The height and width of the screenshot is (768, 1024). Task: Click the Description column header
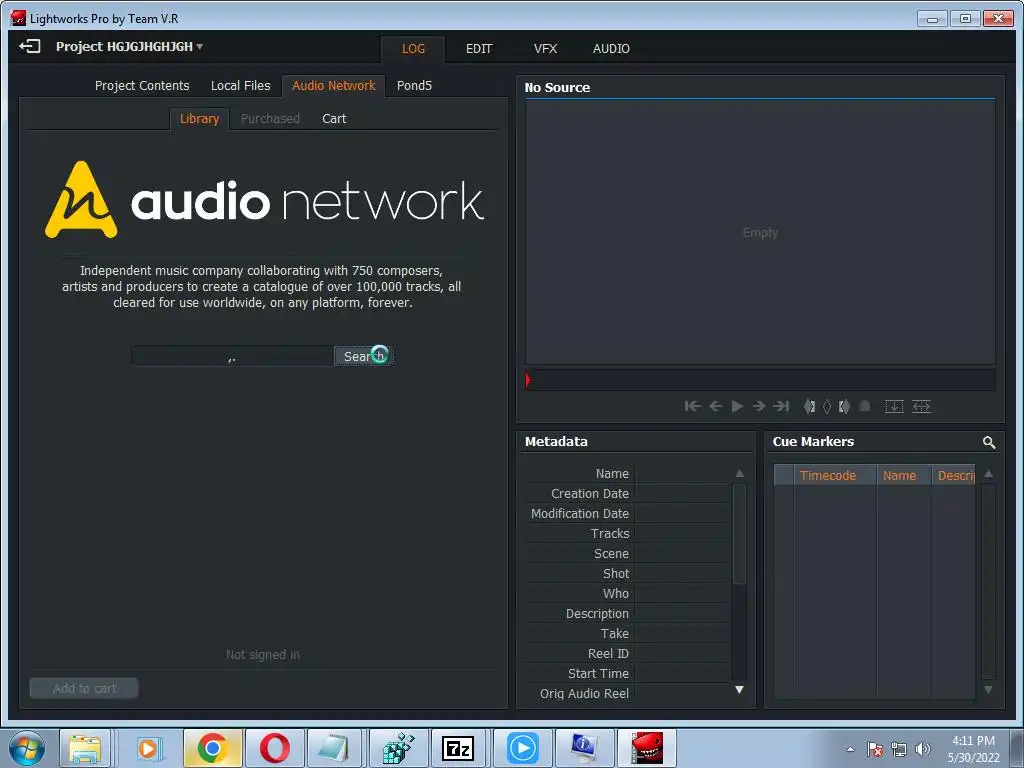tap(954, 475)
